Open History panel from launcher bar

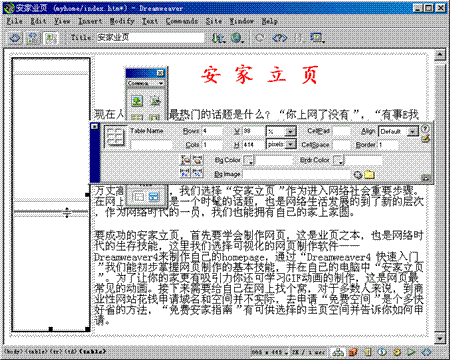[411, 352]
